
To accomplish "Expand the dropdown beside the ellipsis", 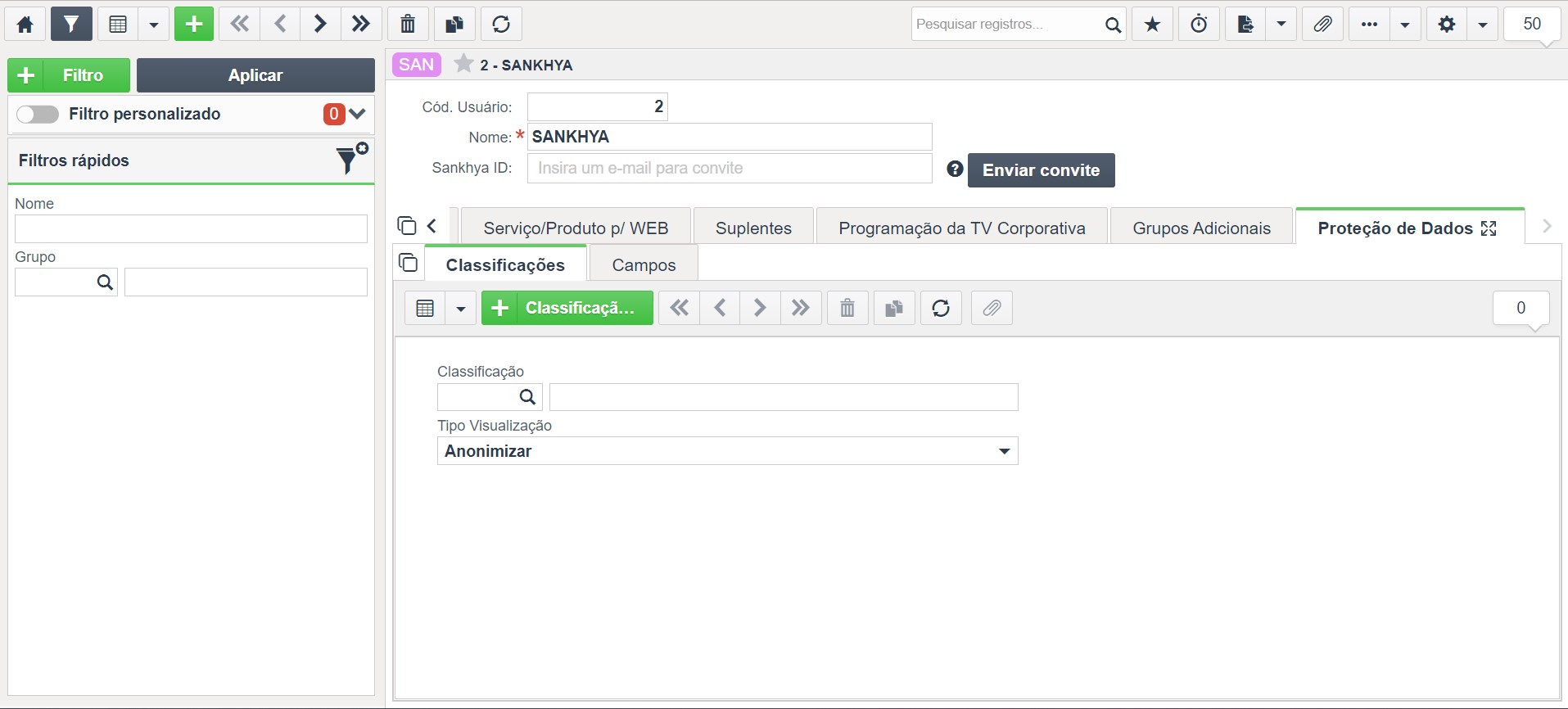I will (1405, 24).
